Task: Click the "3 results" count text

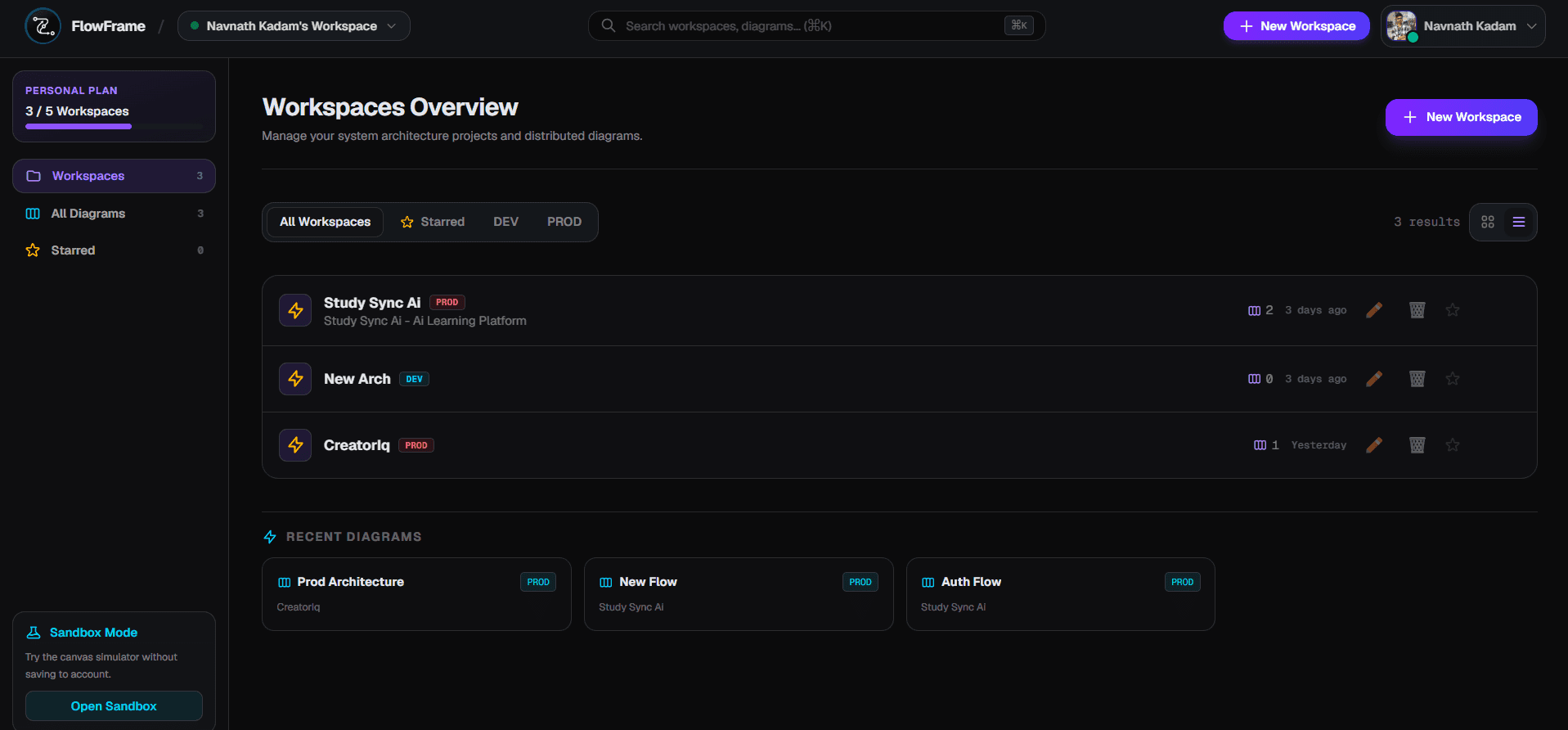Action: (x=1426, y=222)
